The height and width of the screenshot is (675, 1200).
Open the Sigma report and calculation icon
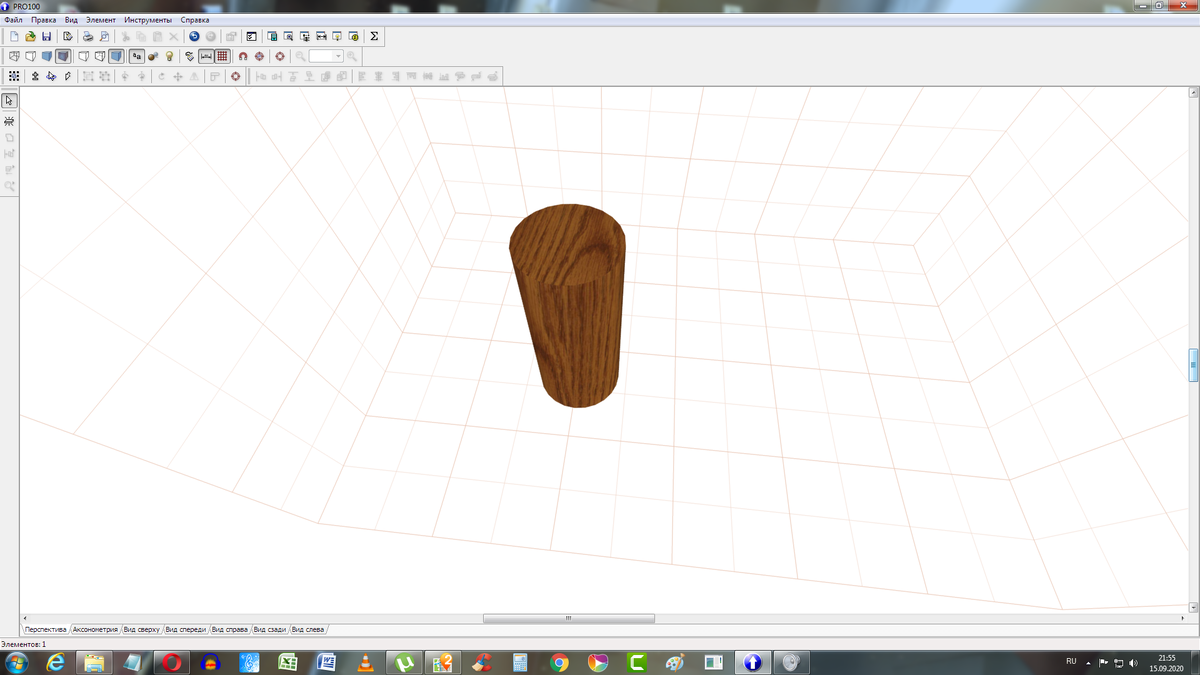tap(374, 36)
